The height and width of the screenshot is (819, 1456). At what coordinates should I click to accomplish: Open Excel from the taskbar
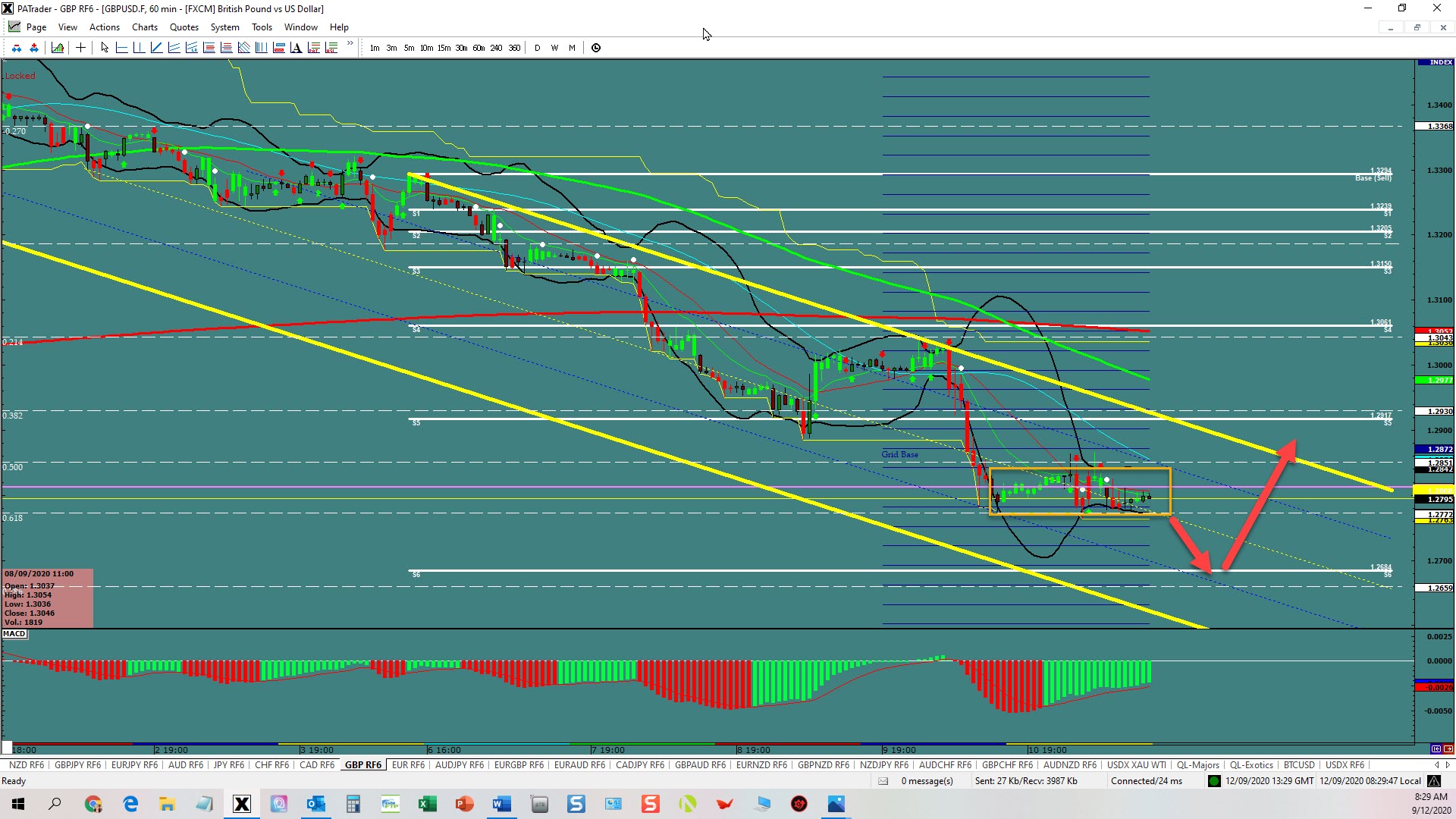coord(427,804)
